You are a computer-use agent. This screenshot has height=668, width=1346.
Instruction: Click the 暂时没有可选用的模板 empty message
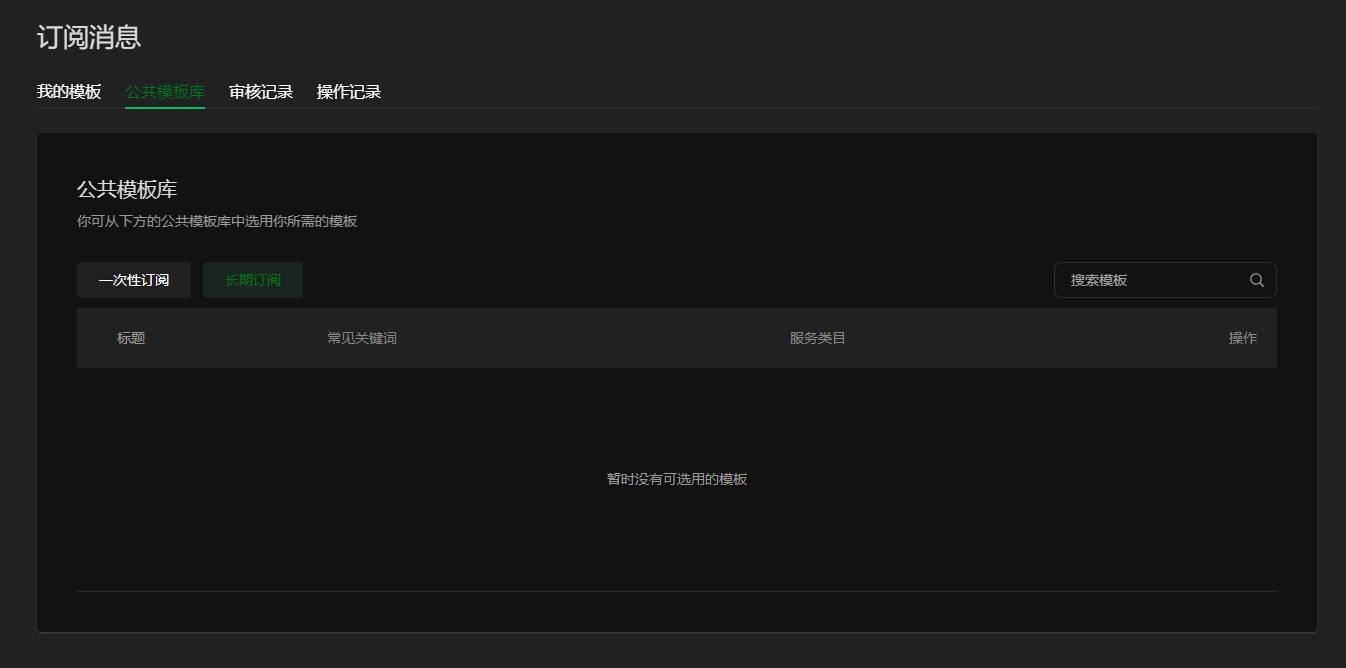[677, 479]
